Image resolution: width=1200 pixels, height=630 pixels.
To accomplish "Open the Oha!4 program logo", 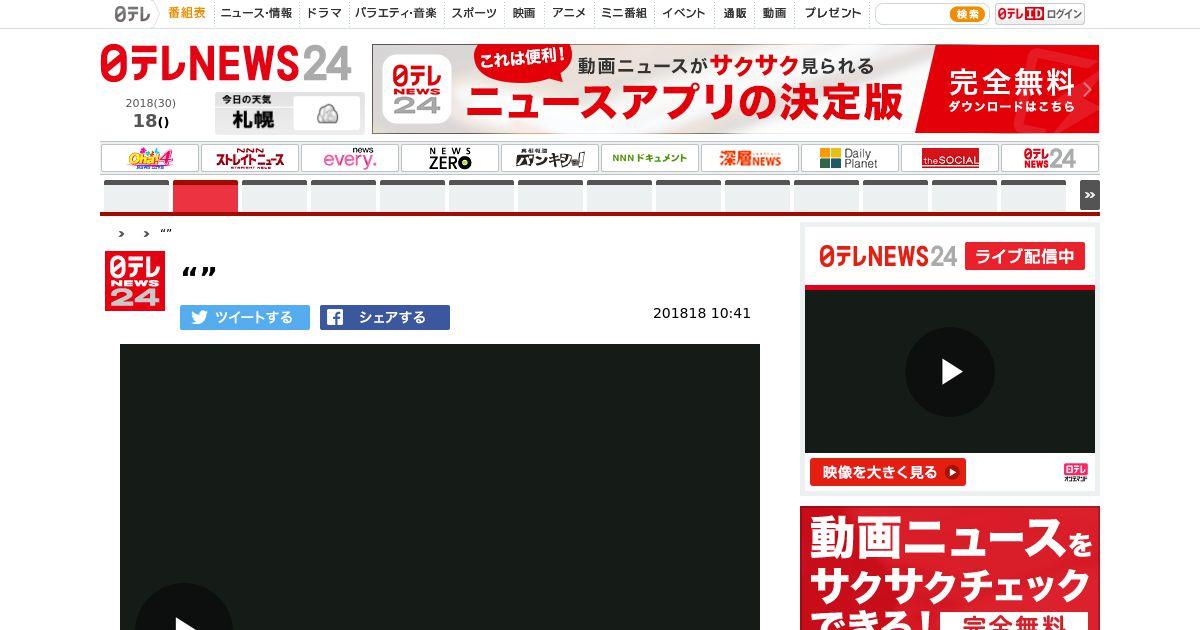I will 150,158.
